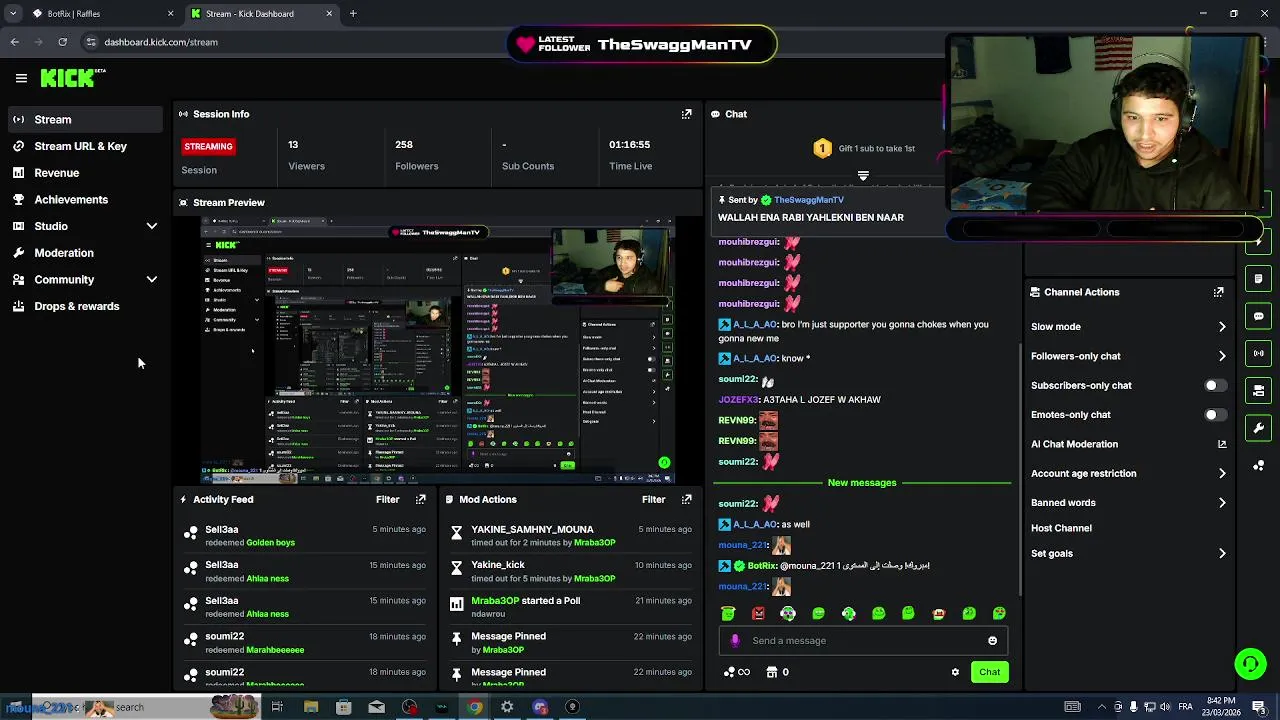Open the tab search dropdown in browser
Screen dimensions: 1280x720
13,14
